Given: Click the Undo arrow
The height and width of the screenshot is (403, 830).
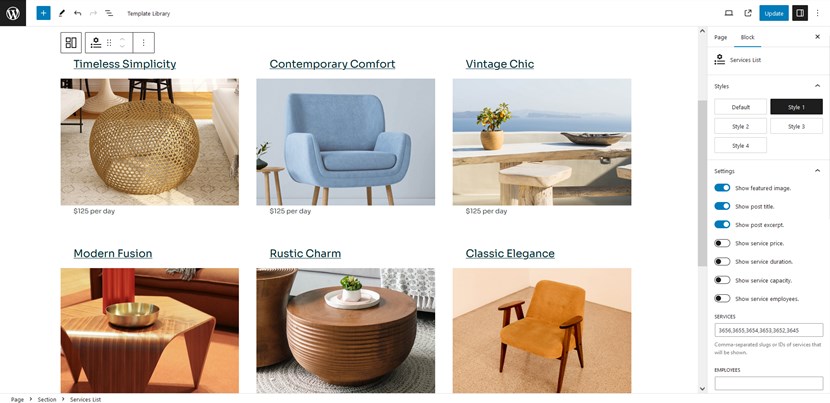Looking at the screenshot, I should (78, 13).
